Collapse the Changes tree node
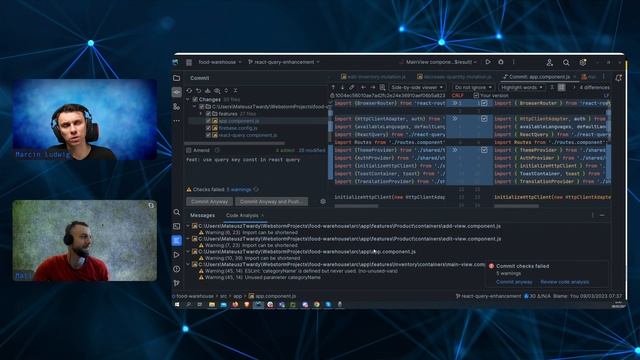This screenshot has width=640, height=360. point(188,100)
